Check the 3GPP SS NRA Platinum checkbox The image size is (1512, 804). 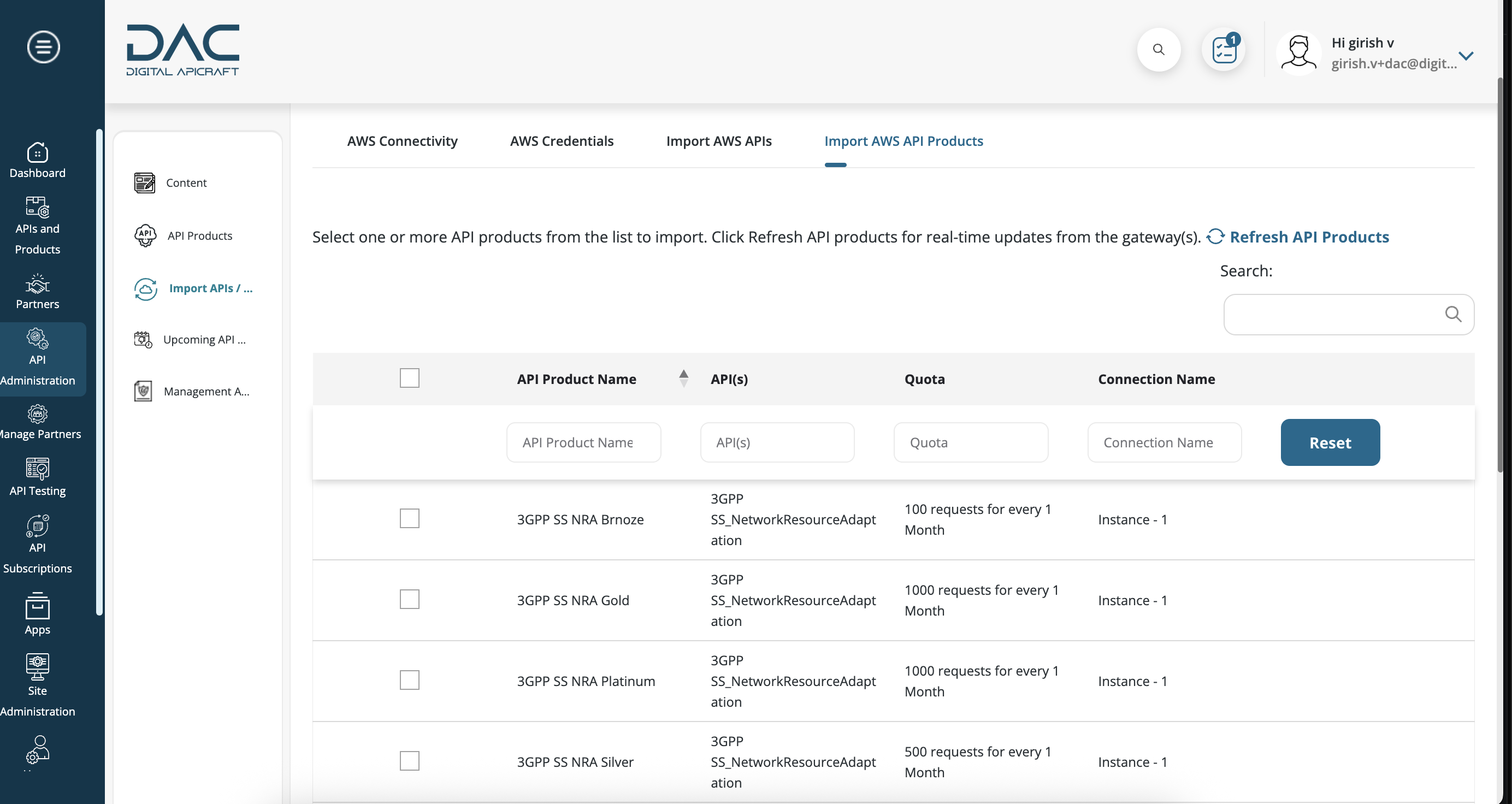[409, 681]
